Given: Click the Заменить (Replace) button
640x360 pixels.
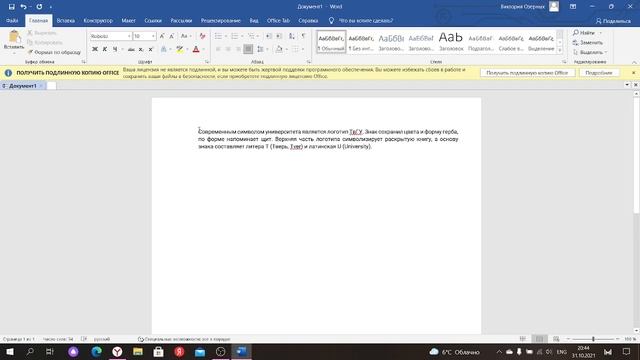Looking at the screenshot, I should tap(588, 42).
